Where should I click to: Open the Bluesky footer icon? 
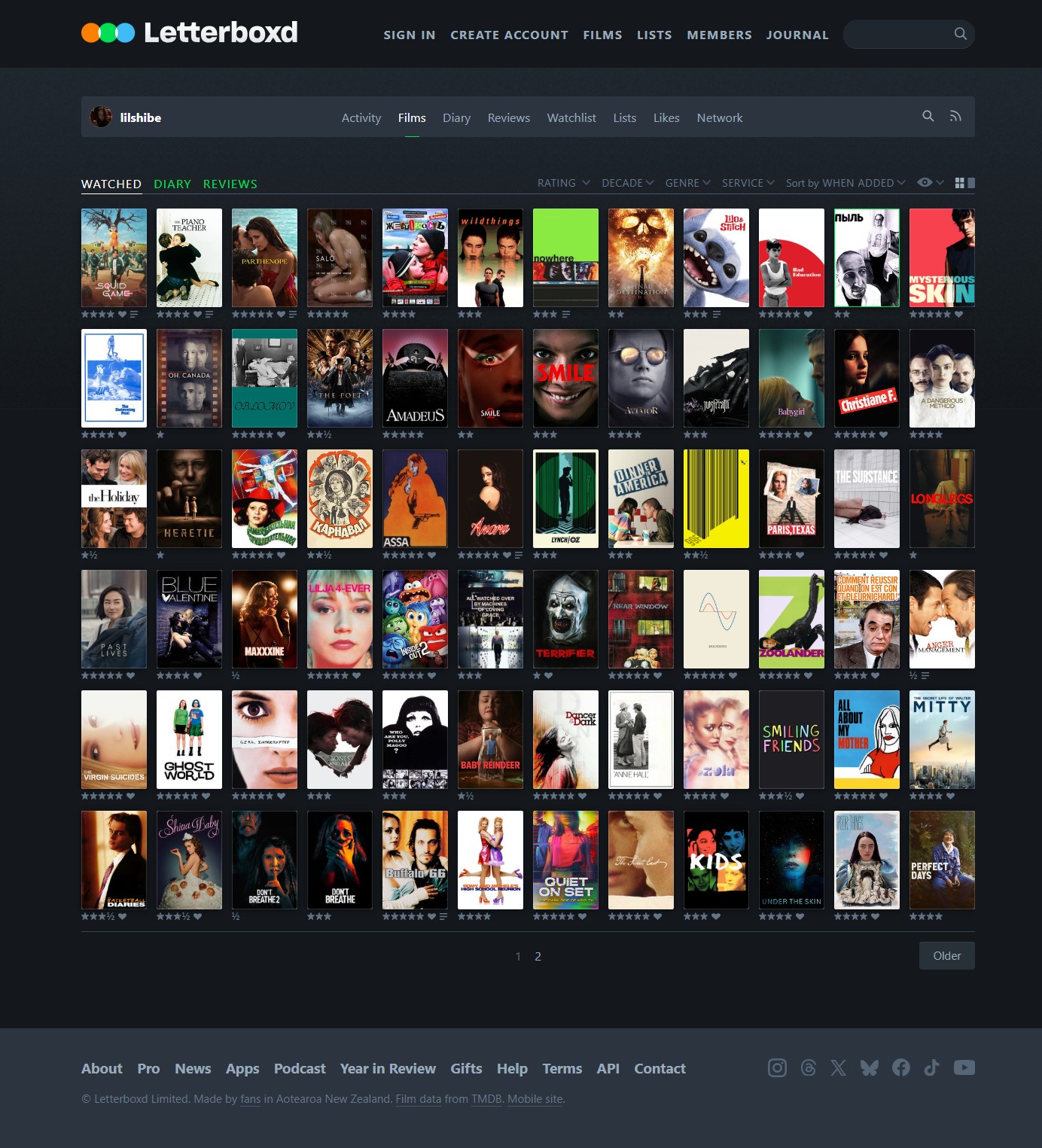pyautogui.click(x=870, y=1067)
